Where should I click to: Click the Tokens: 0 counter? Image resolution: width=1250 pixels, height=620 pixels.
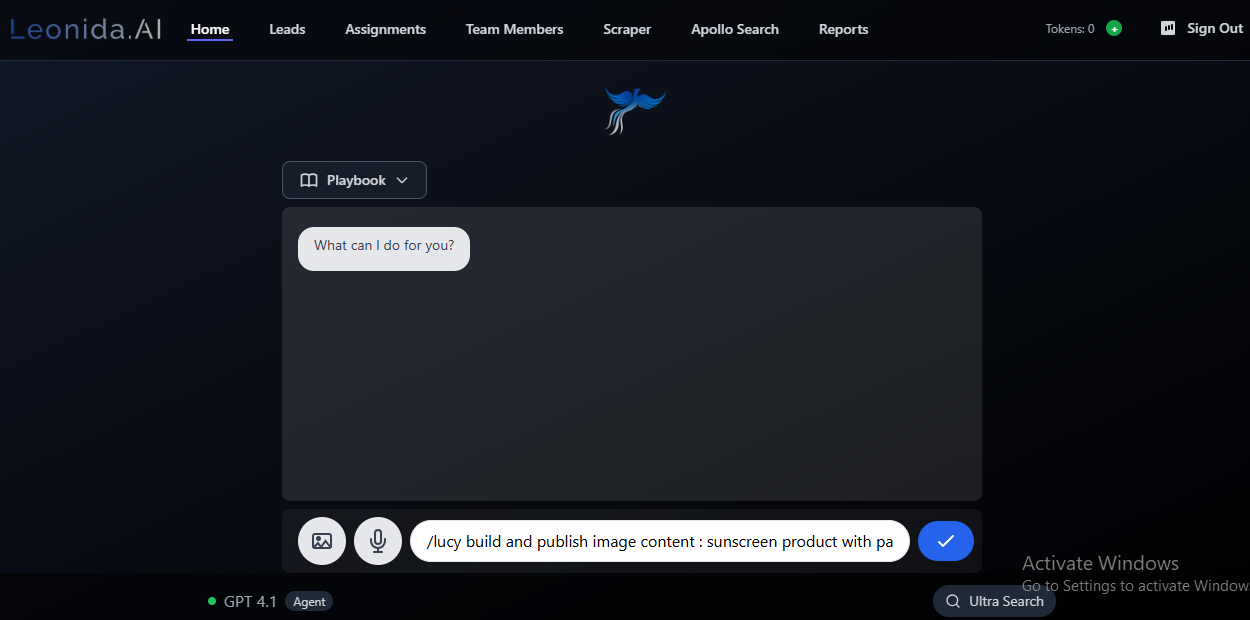tap(1070, 29)
